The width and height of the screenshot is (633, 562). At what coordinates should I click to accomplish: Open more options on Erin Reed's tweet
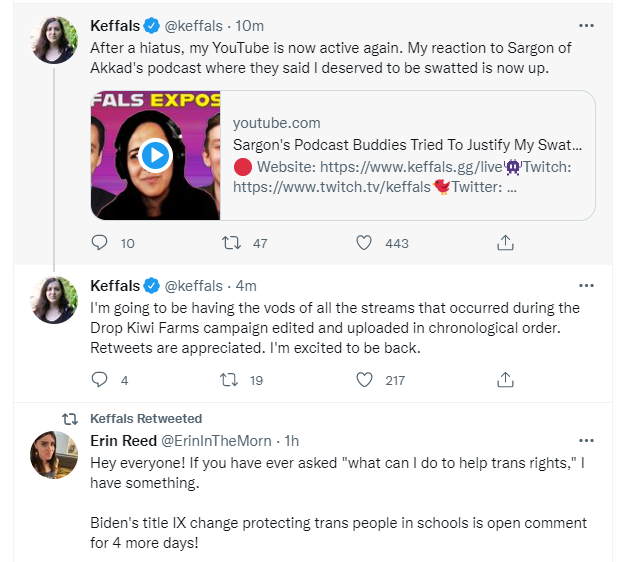pyautogui.click(x=587, y=441)
